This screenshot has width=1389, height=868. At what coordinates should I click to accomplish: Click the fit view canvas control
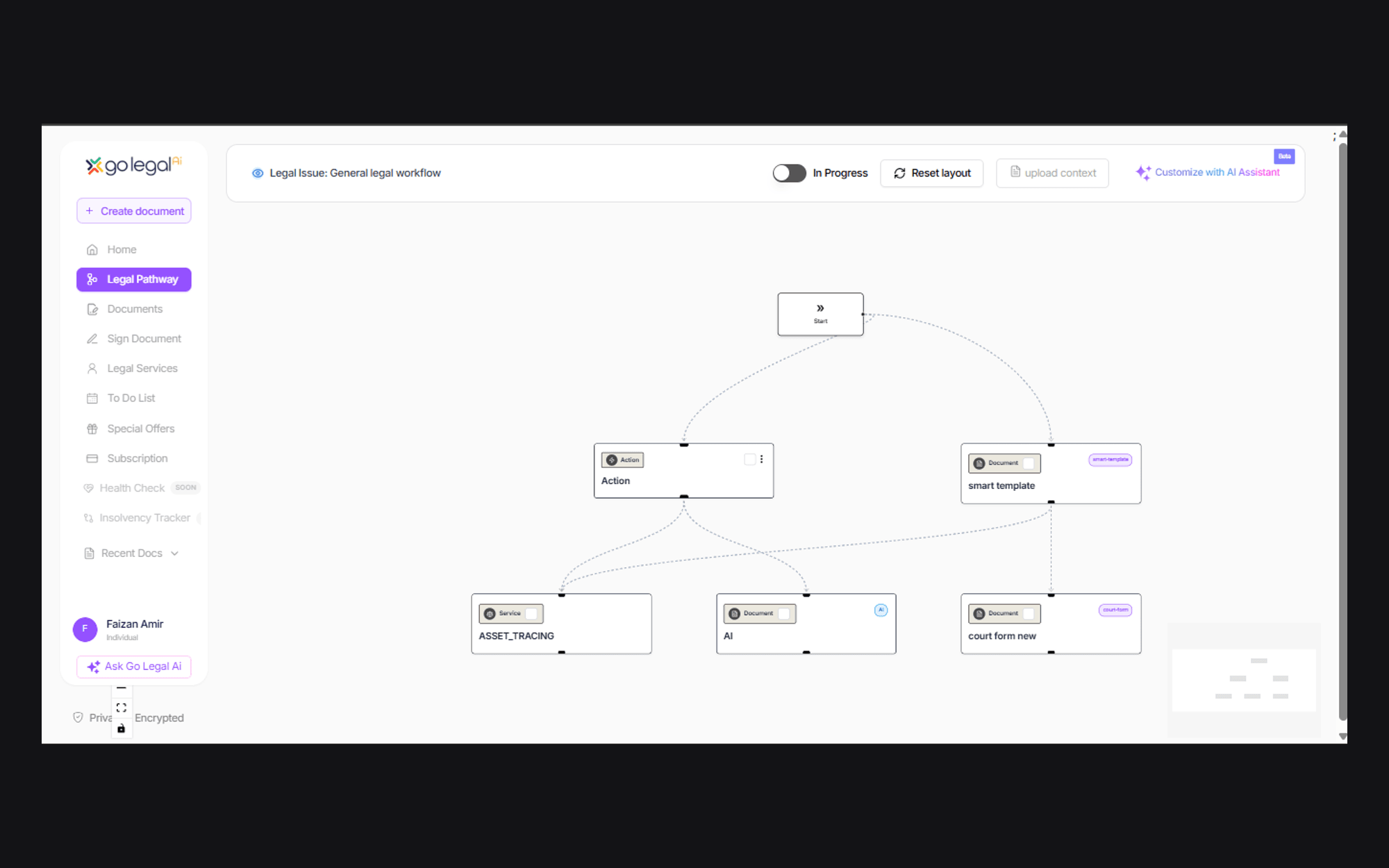(122, 708)
